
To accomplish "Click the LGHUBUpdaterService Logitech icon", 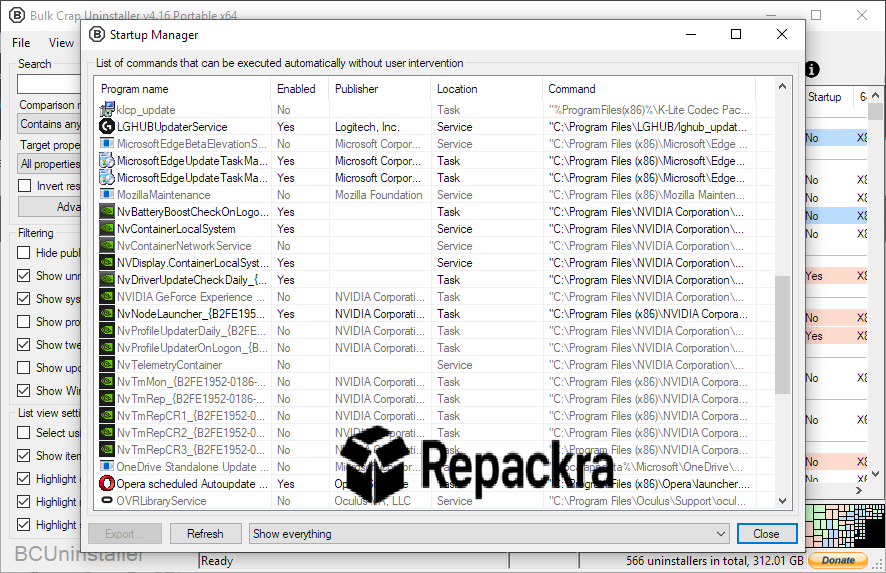I will tap(107, 127).
